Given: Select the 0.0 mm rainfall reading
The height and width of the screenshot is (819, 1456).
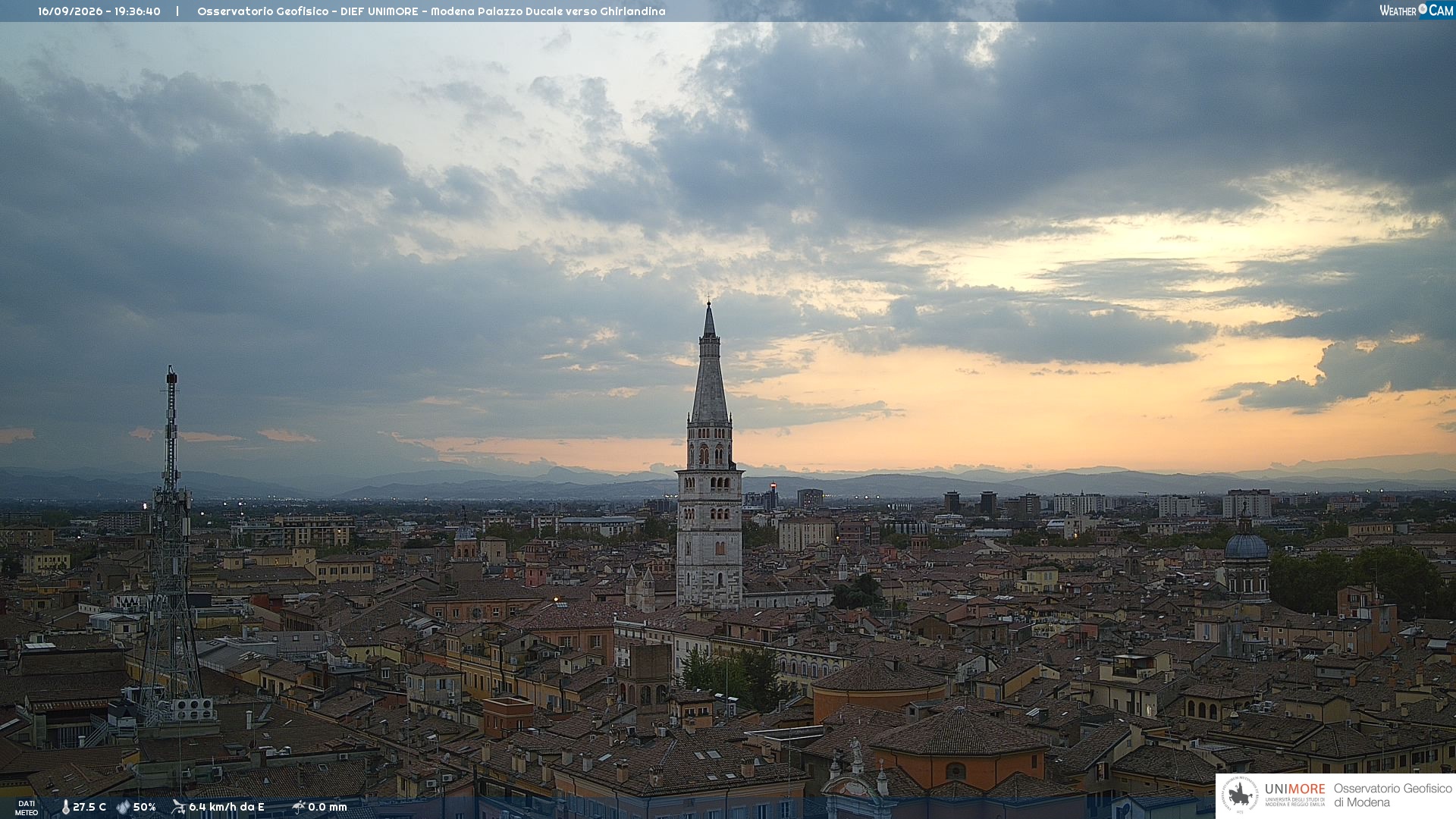Looking at the screenshot, I should point(328,807).
